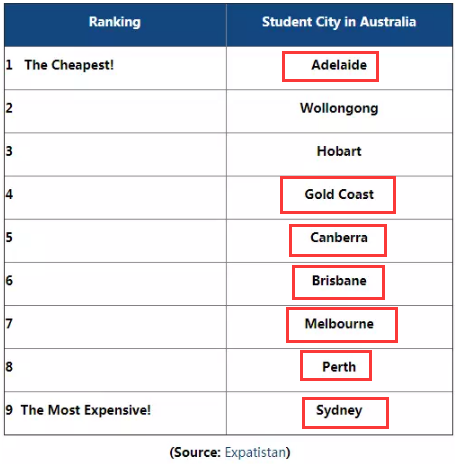Click the ranking number 2 cell

[115, 111]
